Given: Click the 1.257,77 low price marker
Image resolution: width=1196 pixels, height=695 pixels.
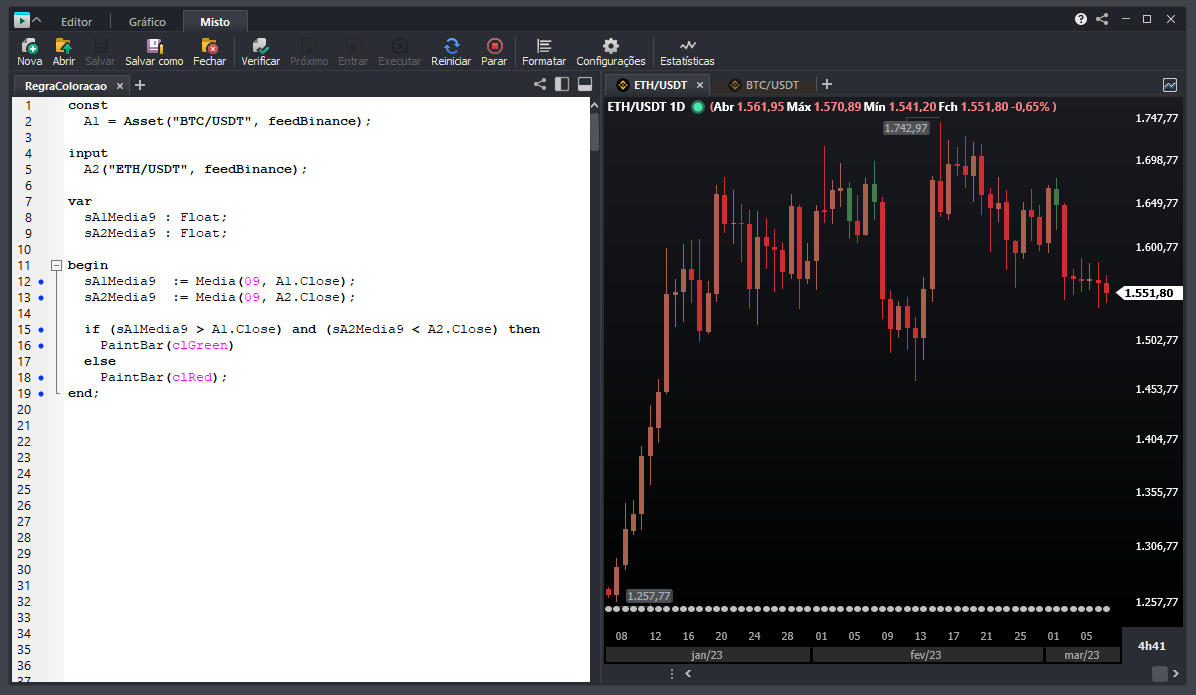Looking at the screenshot, I should (x=649, y=596).
